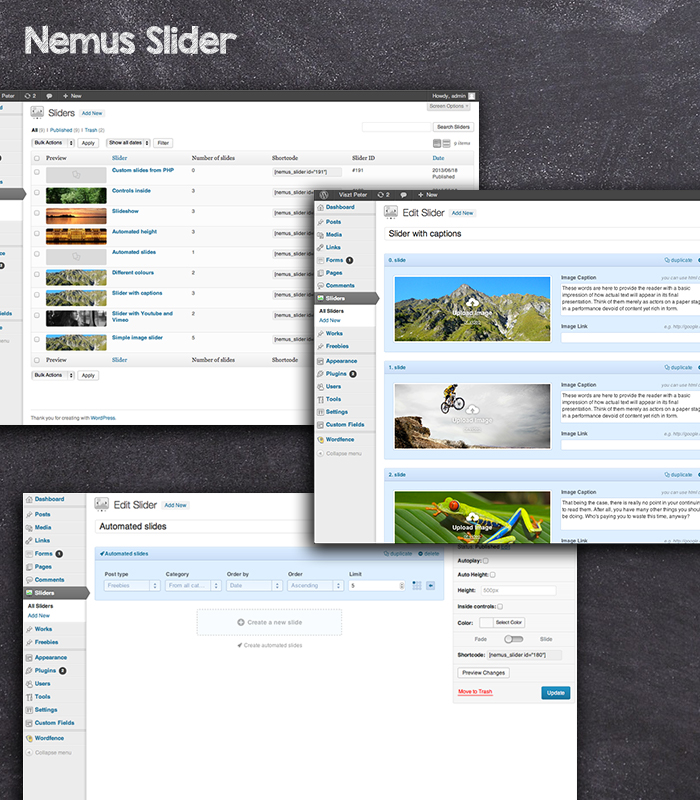Click the Upload Image cloud icon on the frog slide
The width and height of the screenshot is (700, 800).
point(472,517)
